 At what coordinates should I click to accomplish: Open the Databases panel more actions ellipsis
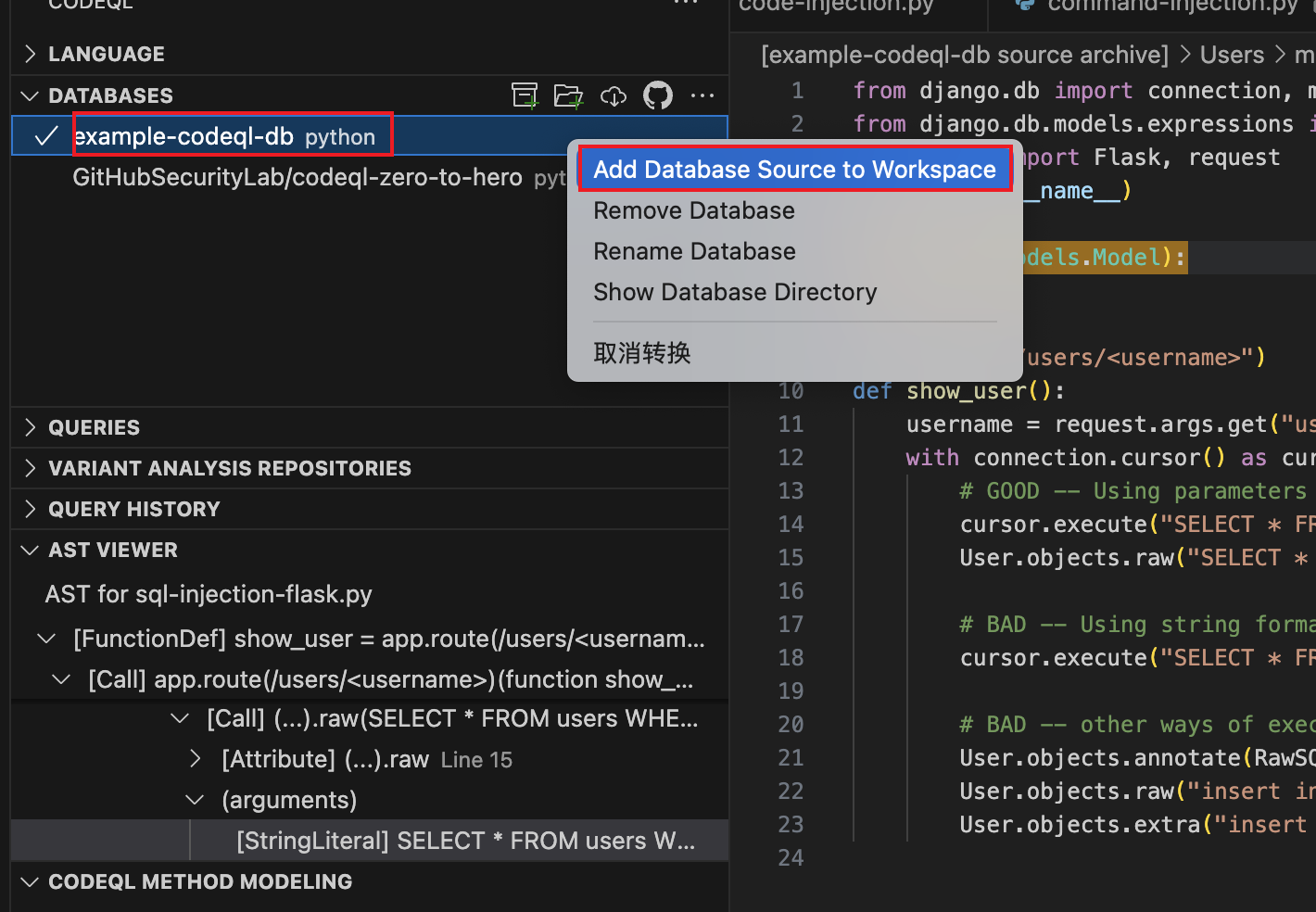coord(702,95)
